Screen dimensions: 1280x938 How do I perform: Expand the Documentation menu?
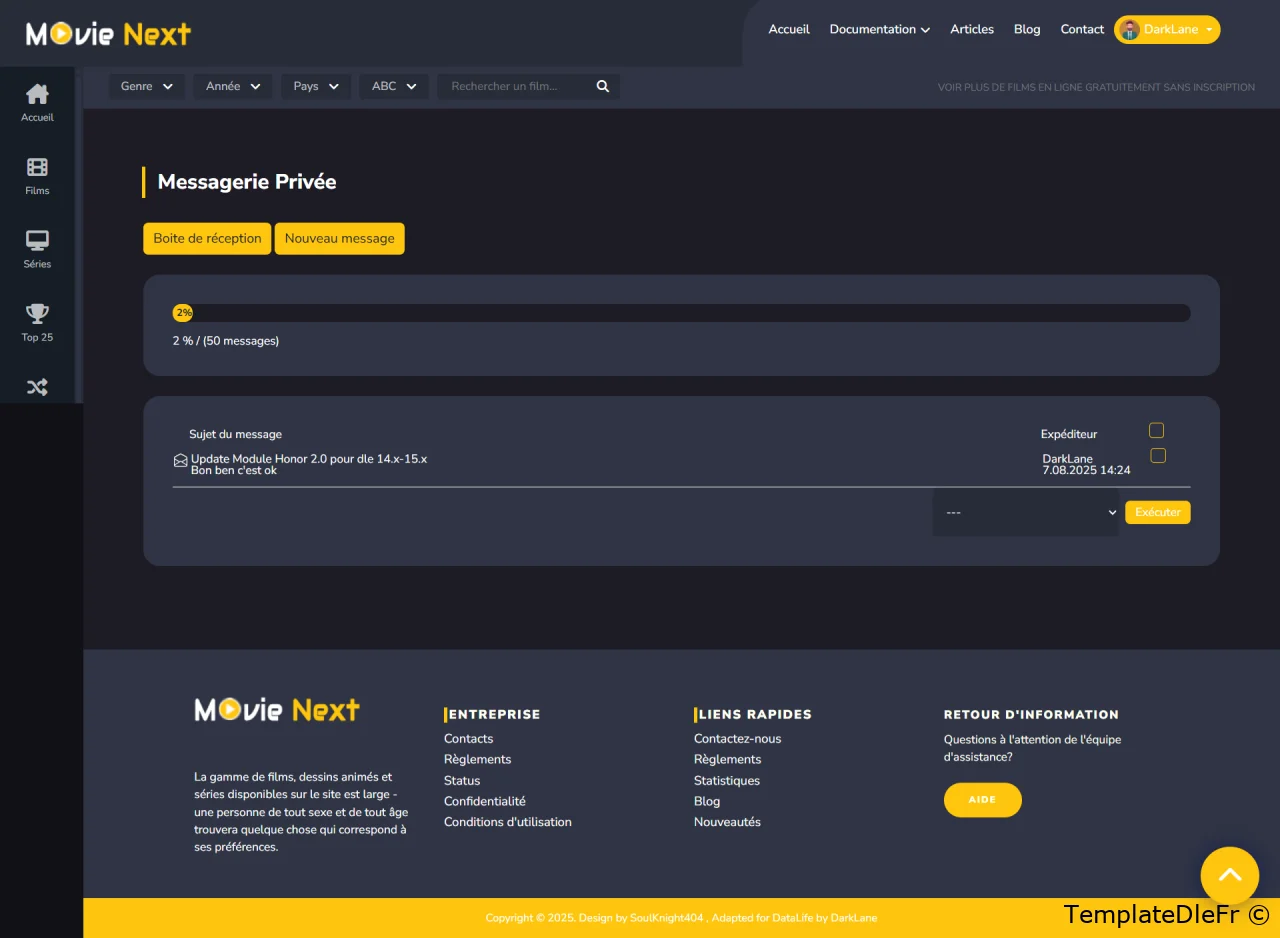tap(879, 30)
